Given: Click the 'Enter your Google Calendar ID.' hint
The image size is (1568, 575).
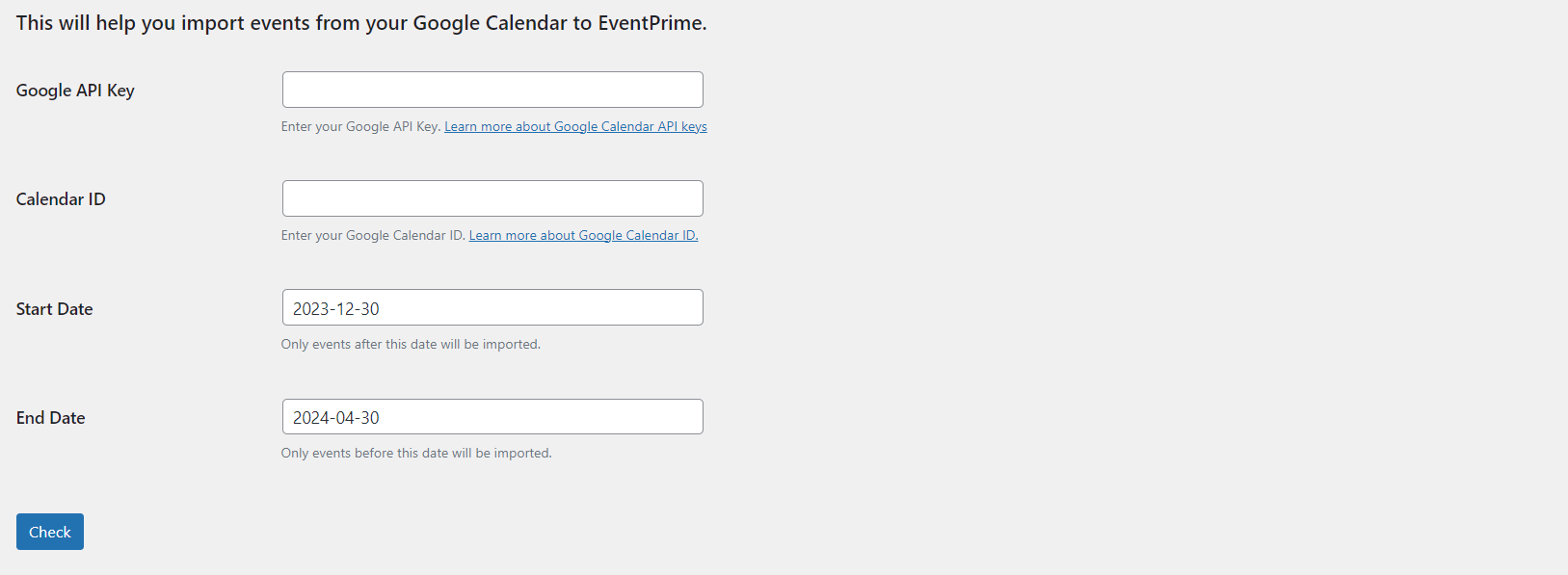Looking at the screenshot, I should pyautogui.click(x=373, y=235).
